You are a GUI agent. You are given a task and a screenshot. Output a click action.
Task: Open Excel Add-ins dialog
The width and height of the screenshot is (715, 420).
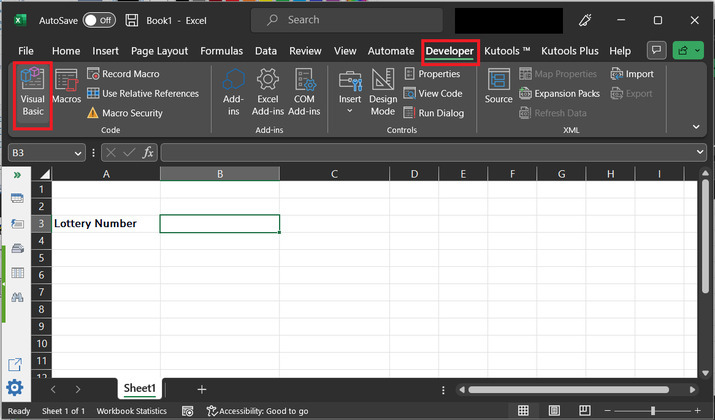[267, 92]
